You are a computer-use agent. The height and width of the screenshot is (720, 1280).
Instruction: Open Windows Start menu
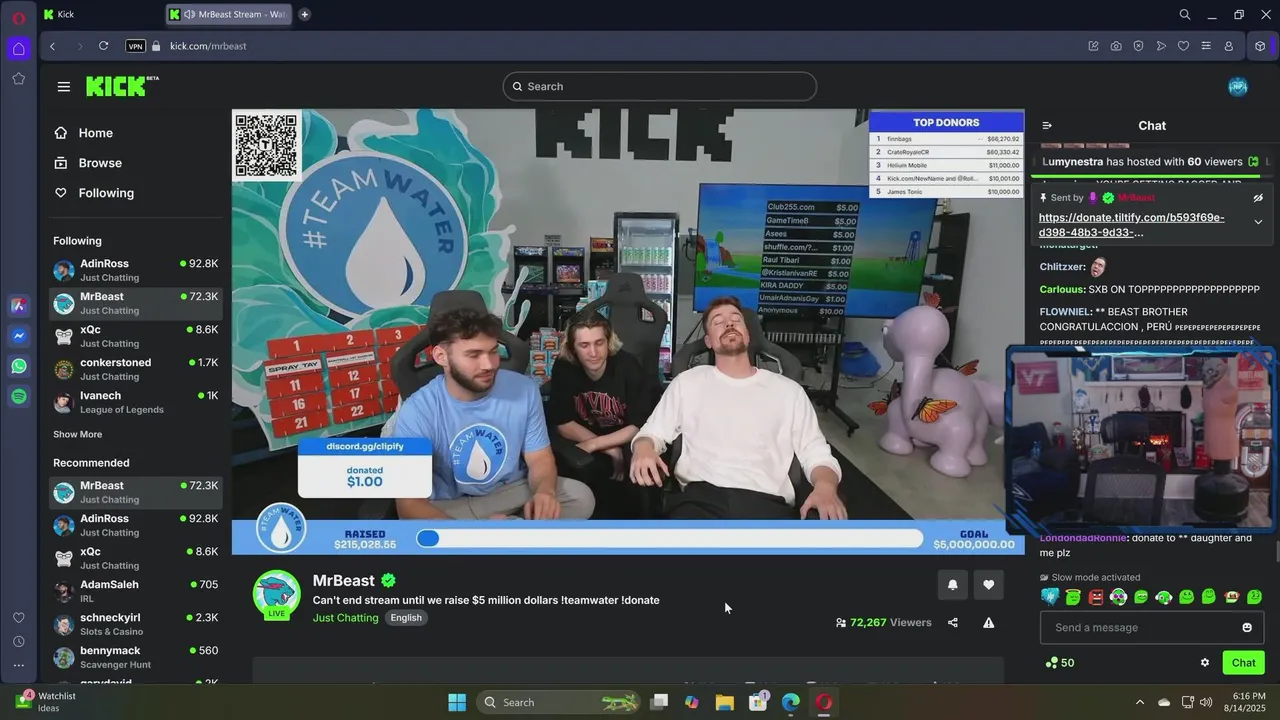457,702
